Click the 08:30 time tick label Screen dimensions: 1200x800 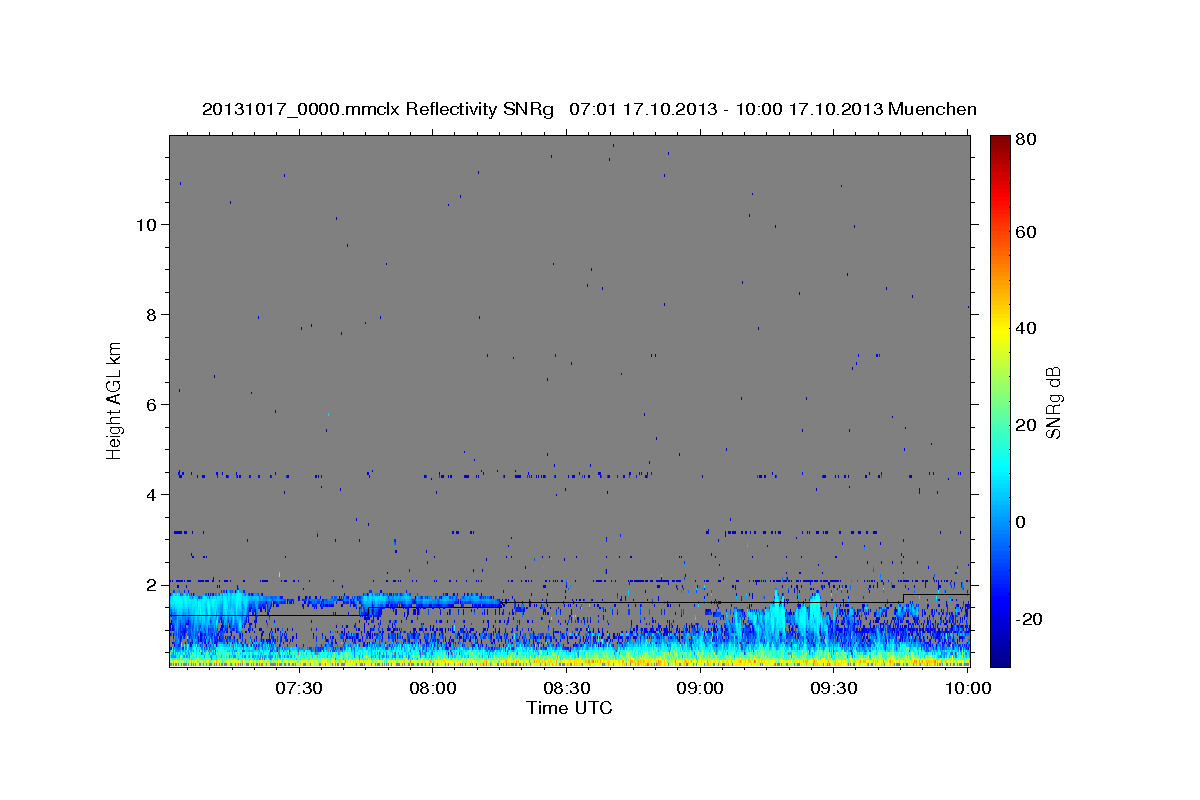pos(566,689)
